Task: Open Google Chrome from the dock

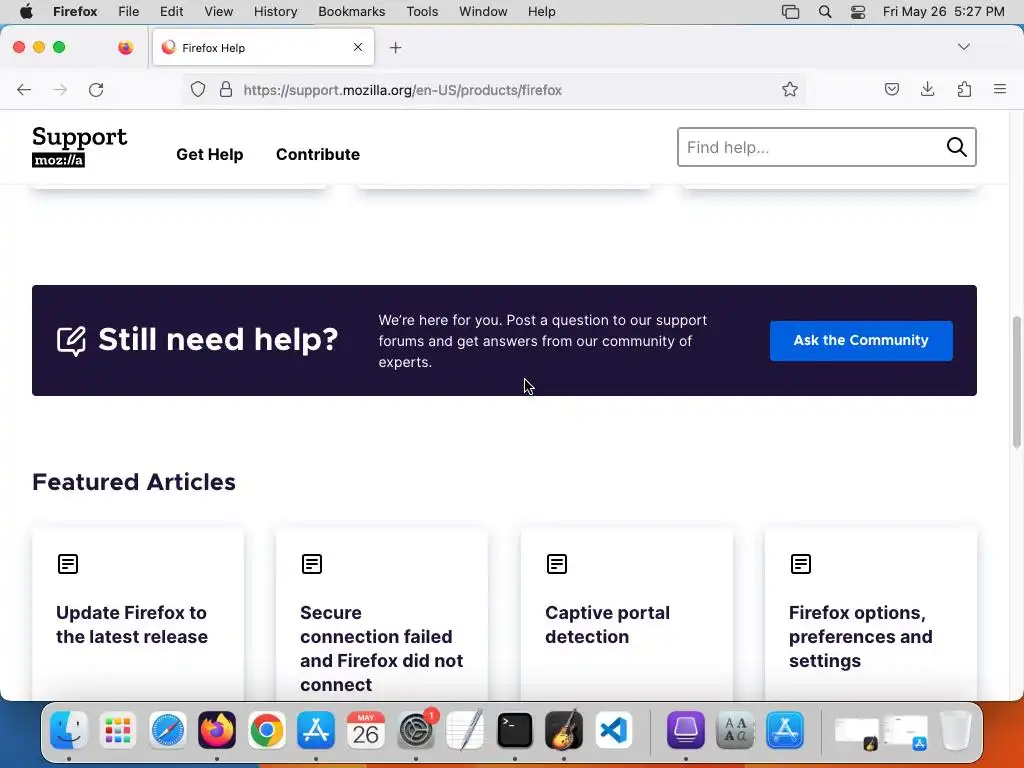Action: pyautogui.click(x=266, y=730)
